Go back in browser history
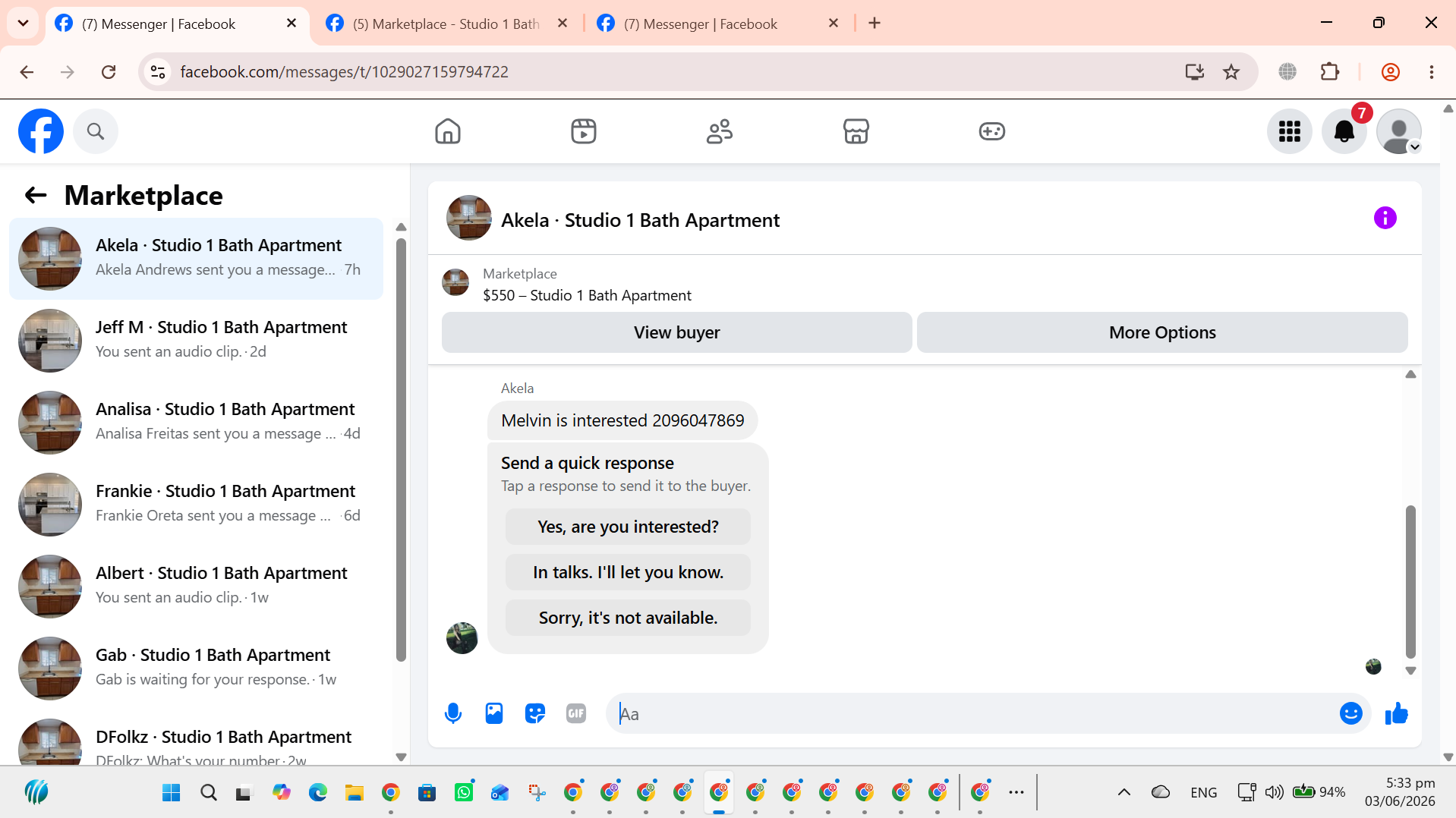Viewport: 1456px width, 818px height. [x=27, y=72]
